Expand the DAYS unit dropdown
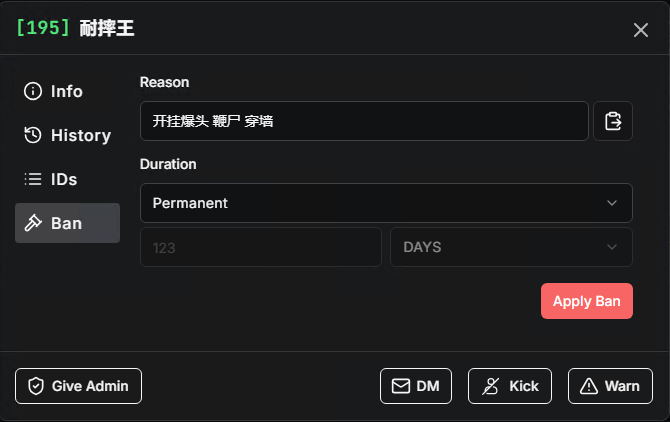Screen dimensions: 670x422 pos(510,247)
